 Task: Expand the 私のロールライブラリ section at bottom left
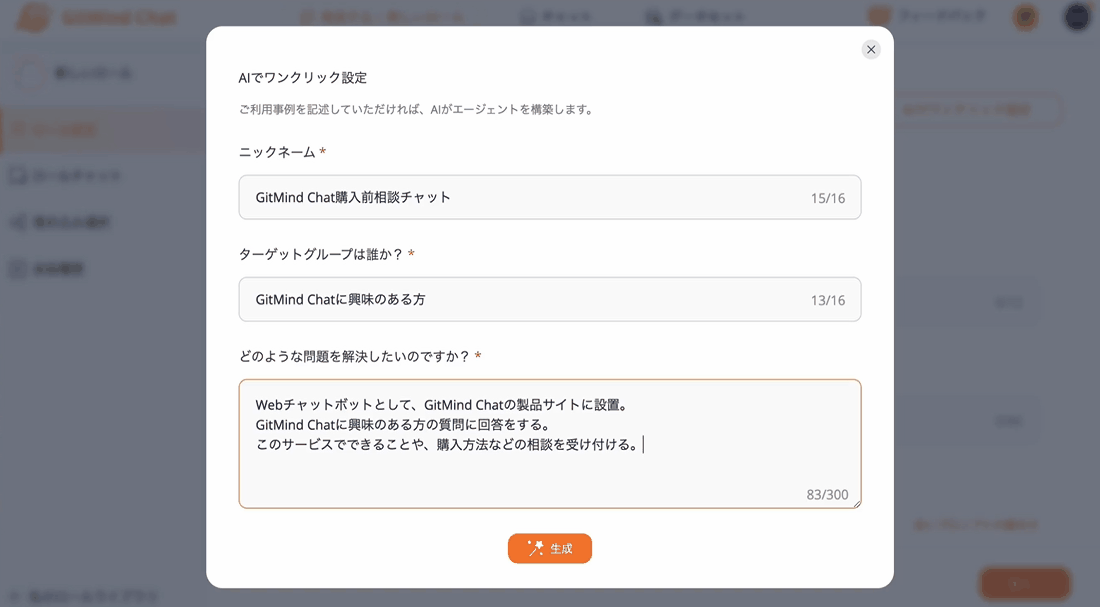[80, 594]
